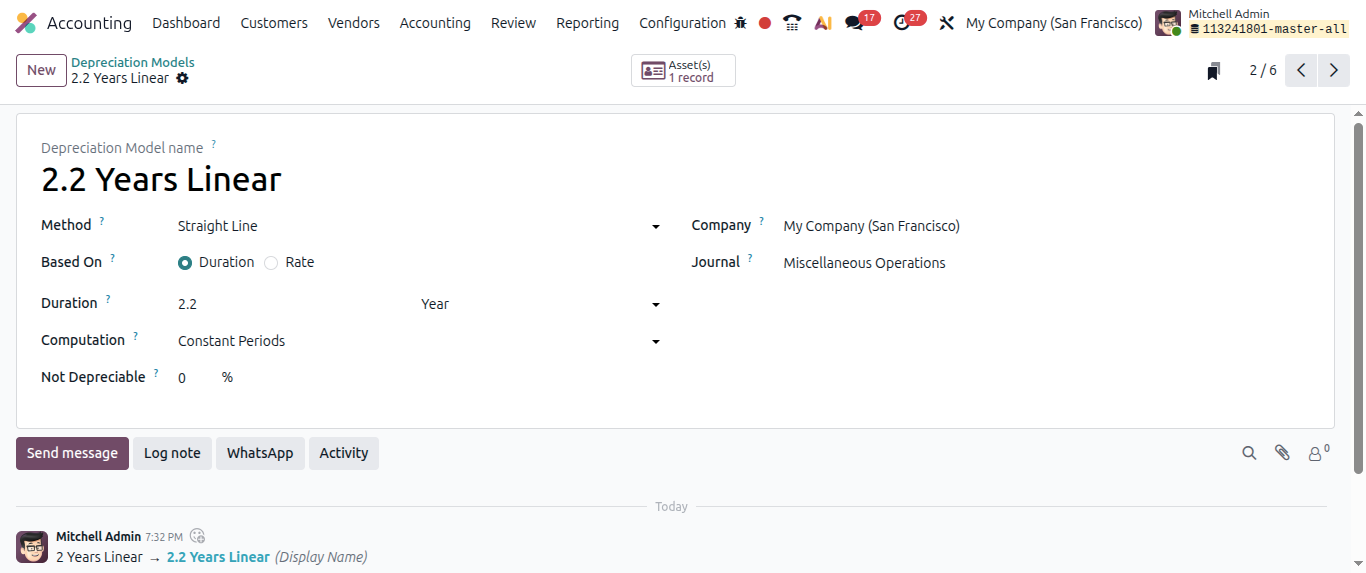Click WhatsApp button in chatter
Screen dimensions: 1366x573
pyautogui.click(x=260, y=453)
